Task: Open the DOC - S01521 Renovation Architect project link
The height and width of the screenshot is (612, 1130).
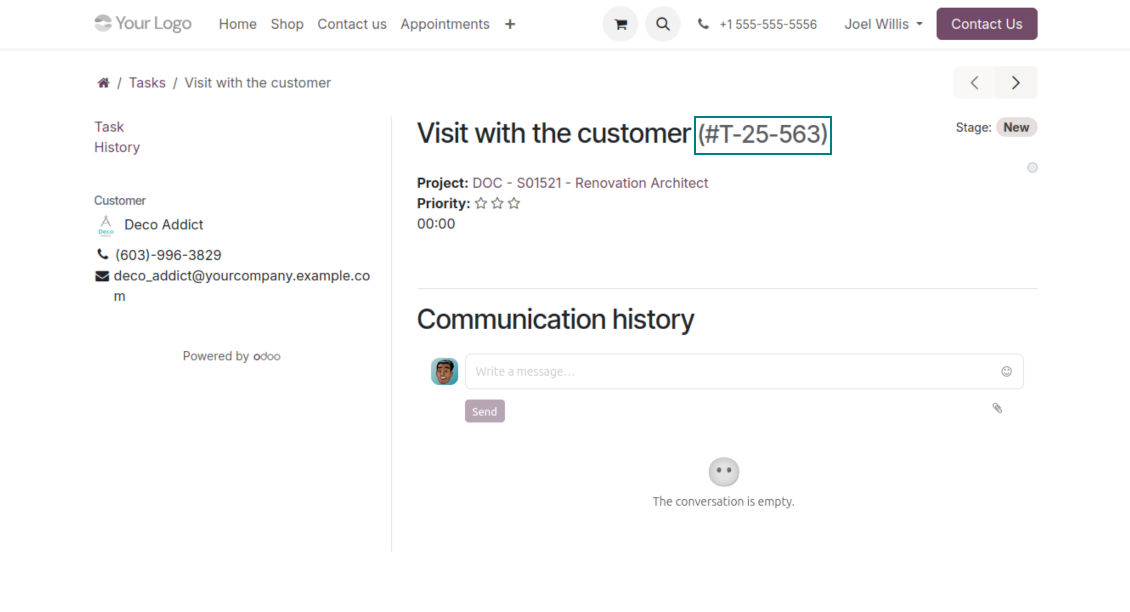Action: (590, 183)
